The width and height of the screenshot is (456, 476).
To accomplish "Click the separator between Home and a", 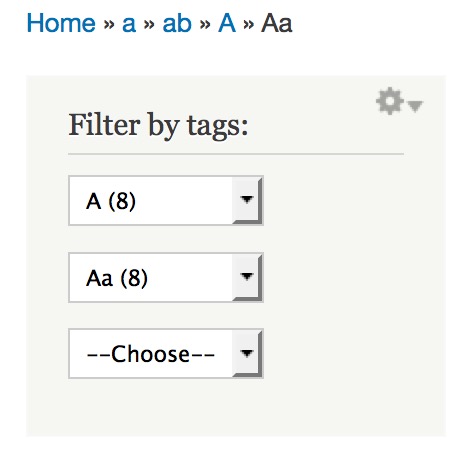I will click(x=109, y=24).
